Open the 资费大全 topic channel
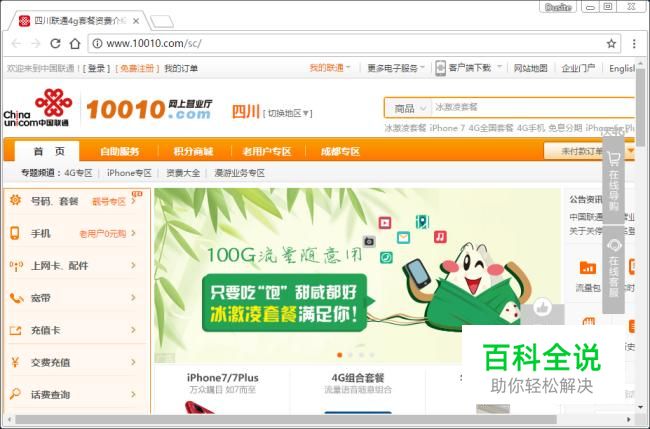Image resolution: width=650 pixels, height=429 pixels. [x=183, y=173]
